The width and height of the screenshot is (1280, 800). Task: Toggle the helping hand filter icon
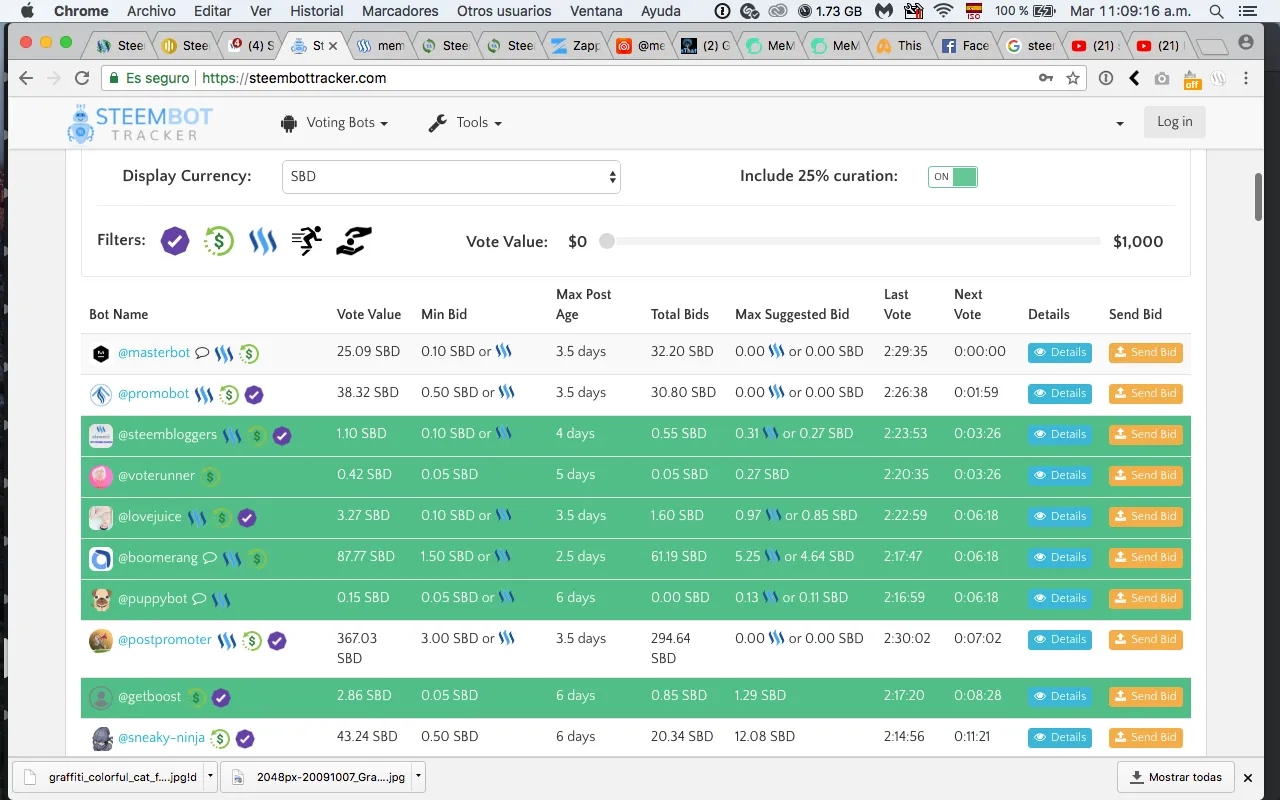(x=354, y=241)
